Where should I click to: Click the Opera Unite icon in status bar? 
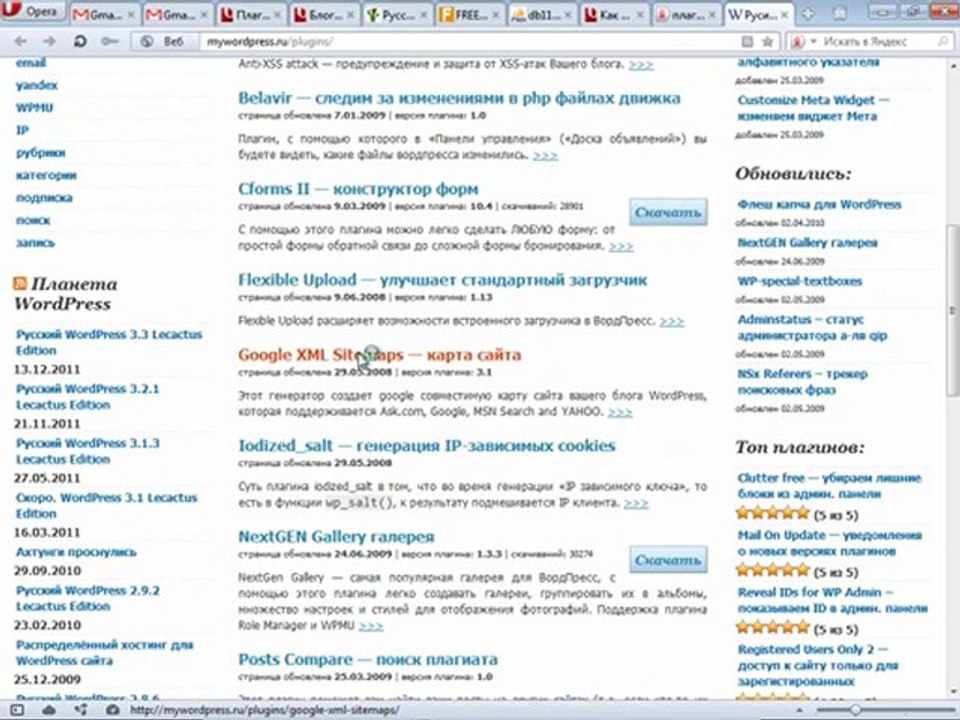click(81, 710)
